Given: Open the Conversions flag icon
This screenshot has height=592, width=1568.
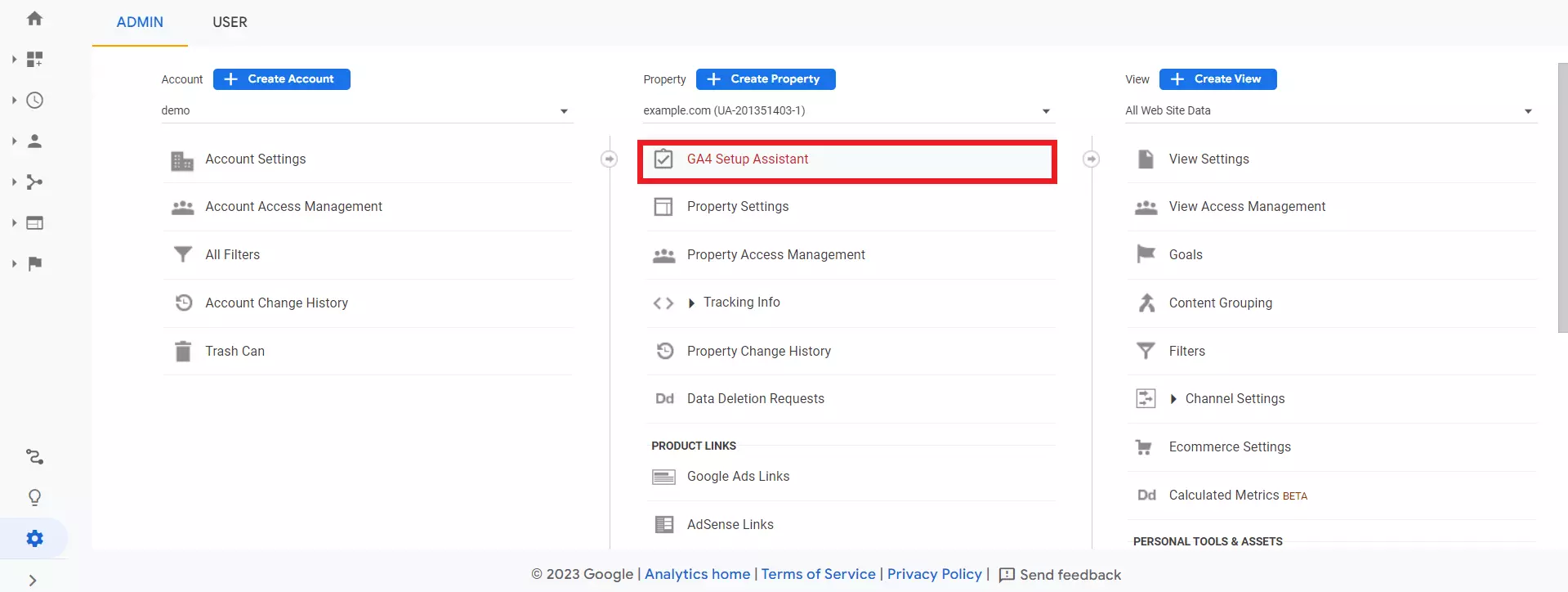Looking at the screenshot, I should pos(34,263).
